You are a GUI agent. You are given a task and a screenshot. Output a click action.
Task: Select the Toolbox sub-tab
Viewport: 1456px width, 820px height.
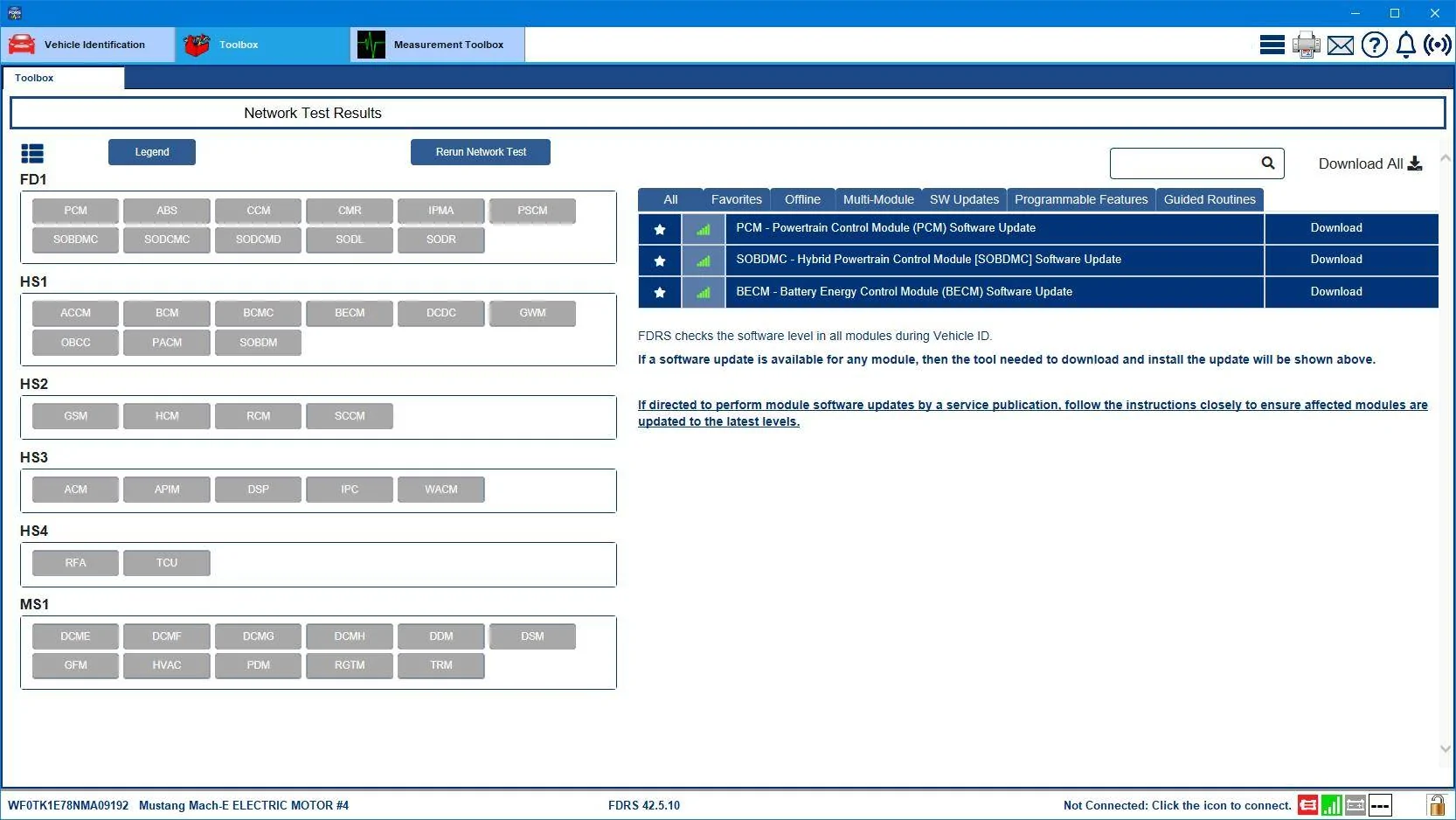[63, 78]
